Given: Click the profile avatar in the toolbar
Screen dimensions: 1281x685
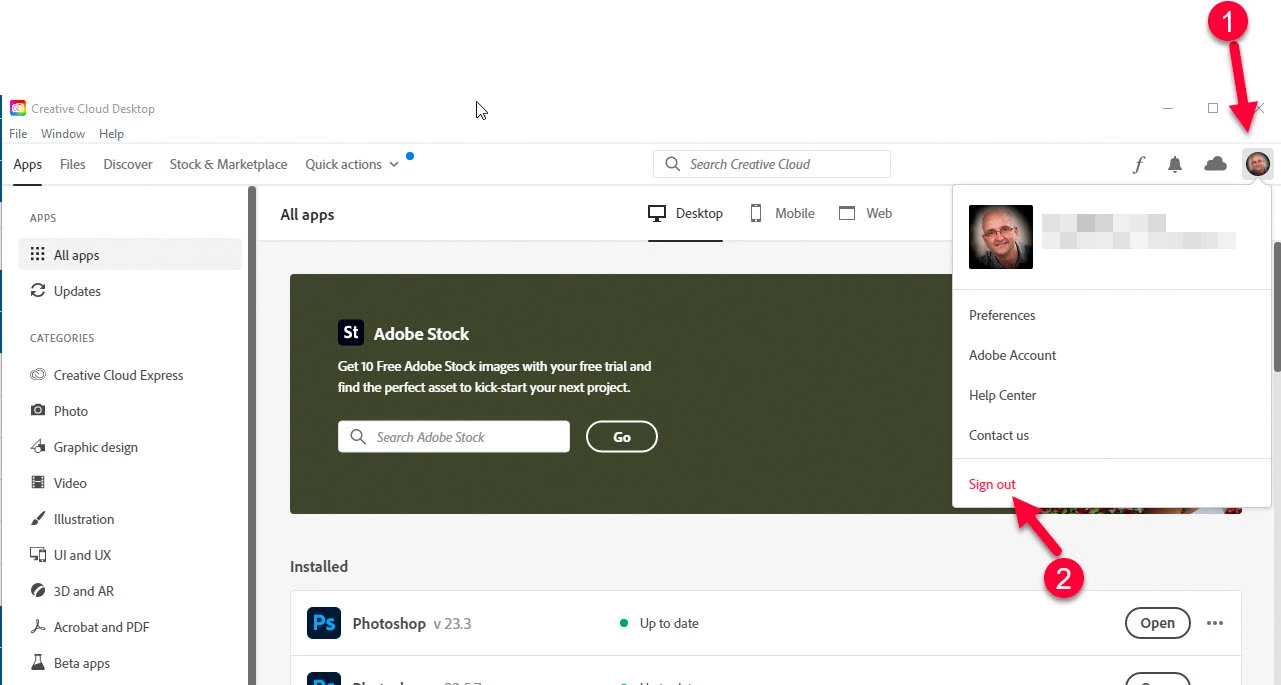Looking at the screenshot, I should 1258,164.
